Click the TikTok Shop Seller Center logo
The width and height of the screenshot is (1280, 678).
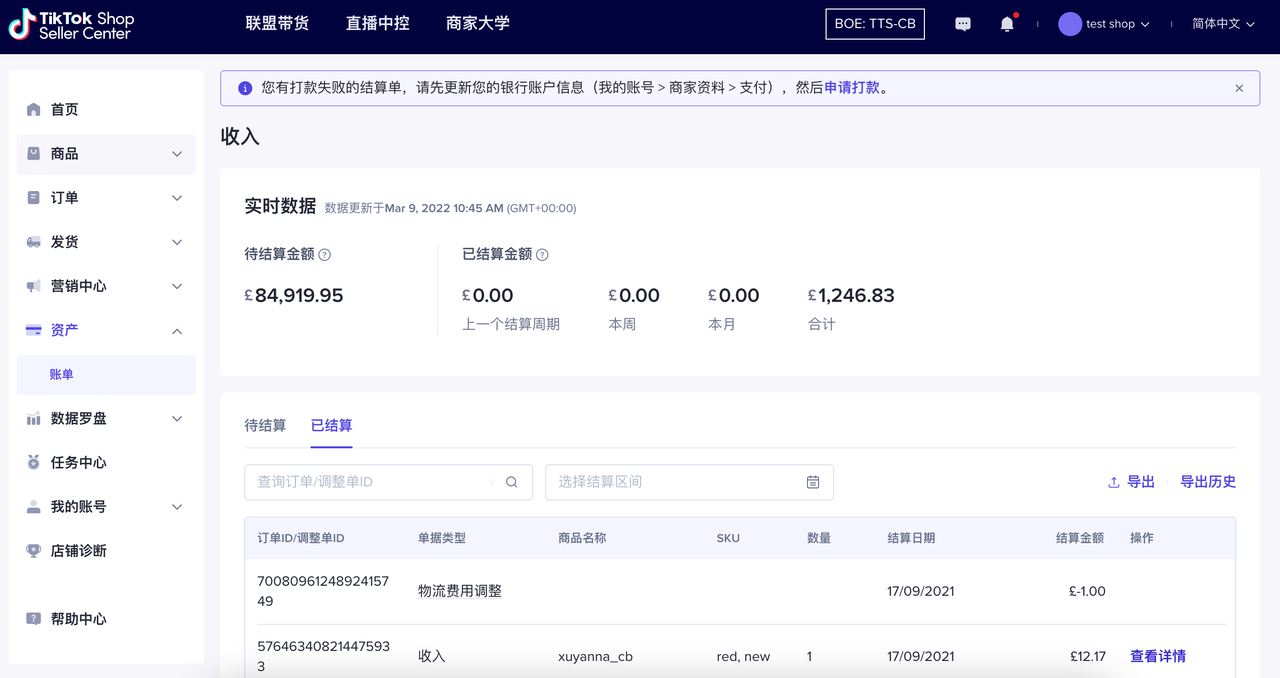(x=71, y=25)
